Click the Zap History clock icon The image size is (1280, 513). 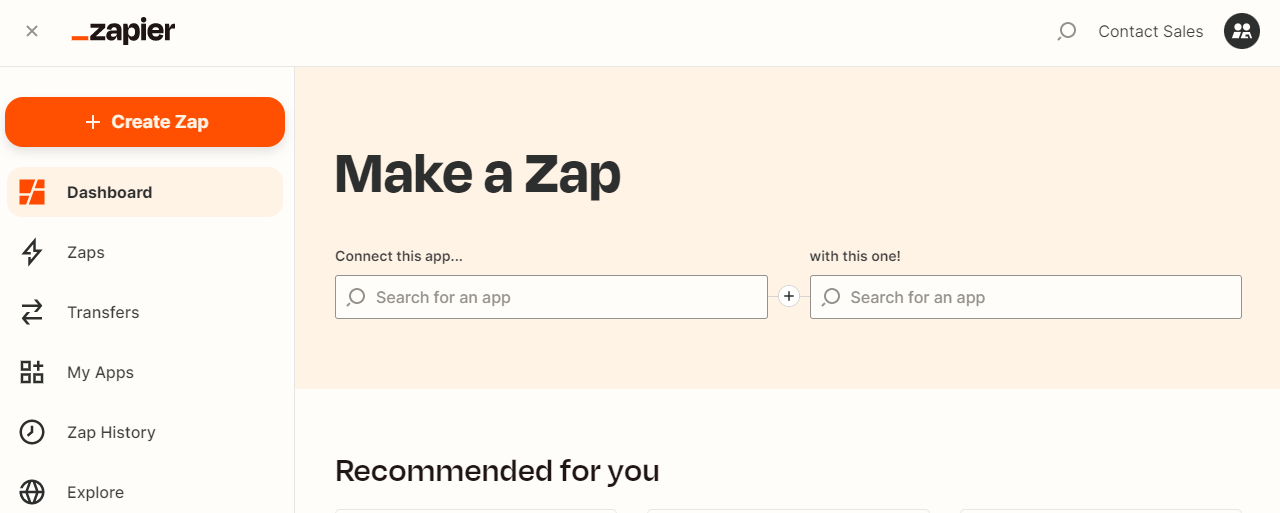(32, 432)
